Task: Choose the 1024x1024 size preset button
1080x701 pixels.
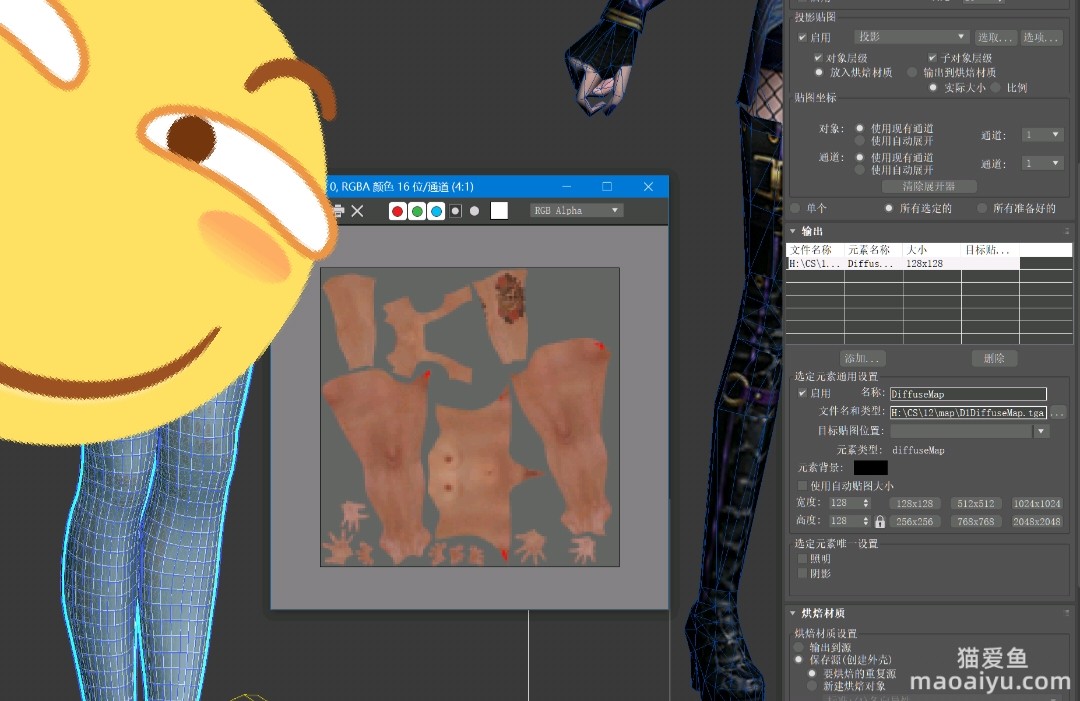Action: pyautogui.click(x=1036, y=503)
